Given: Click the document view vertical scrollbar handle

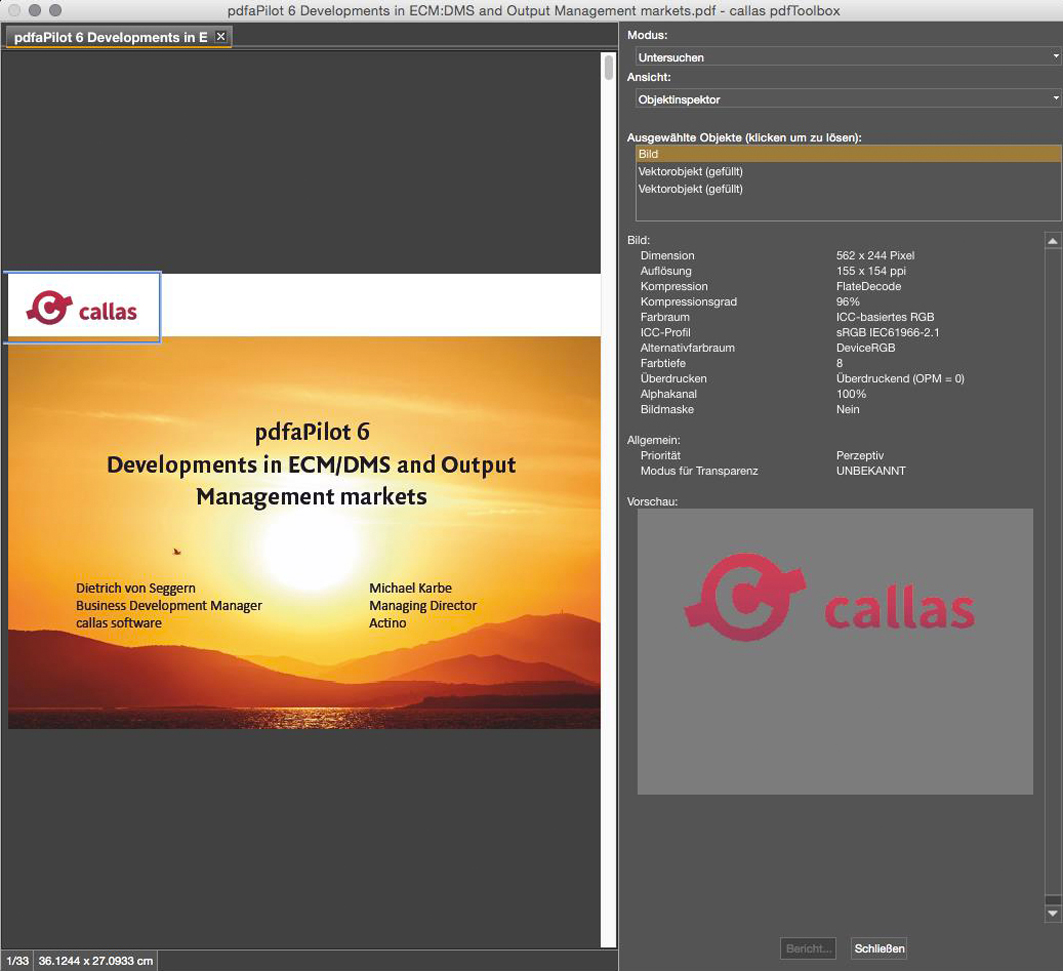Looking at the screenshot, I should (x=609, y=67).
